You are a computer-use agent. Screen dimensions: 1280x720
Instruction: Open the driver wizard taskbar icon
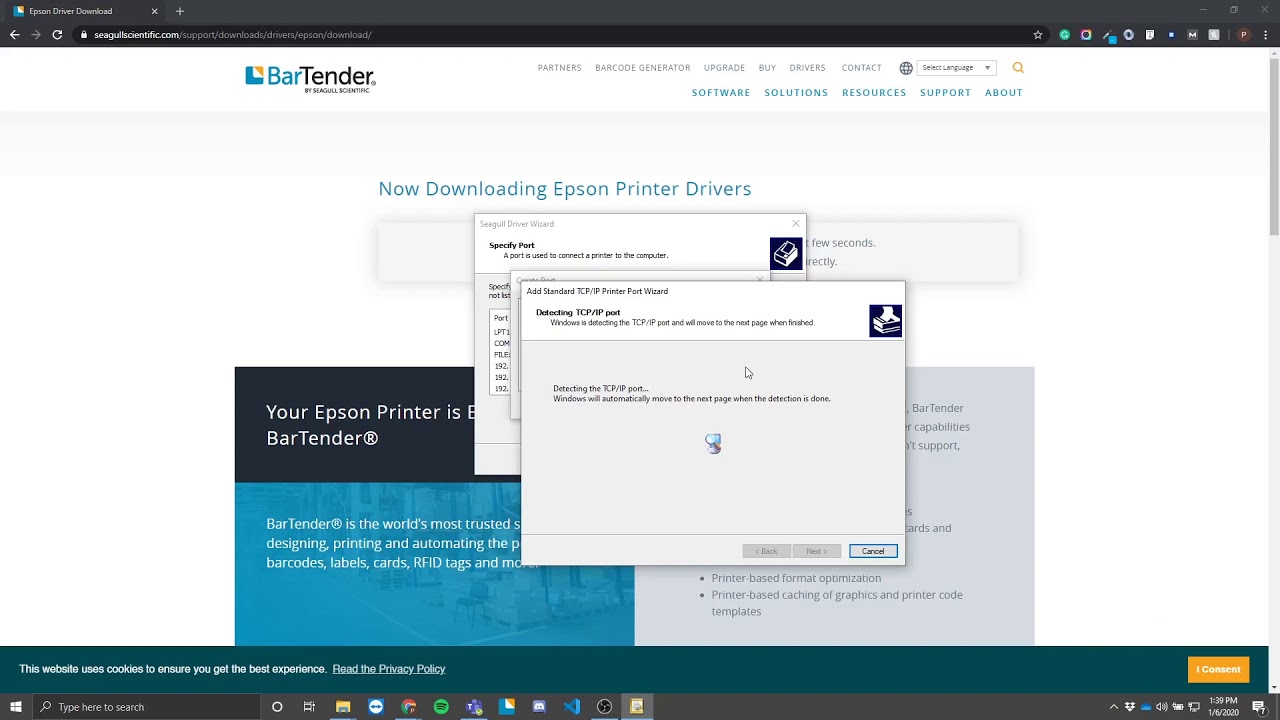637,707
